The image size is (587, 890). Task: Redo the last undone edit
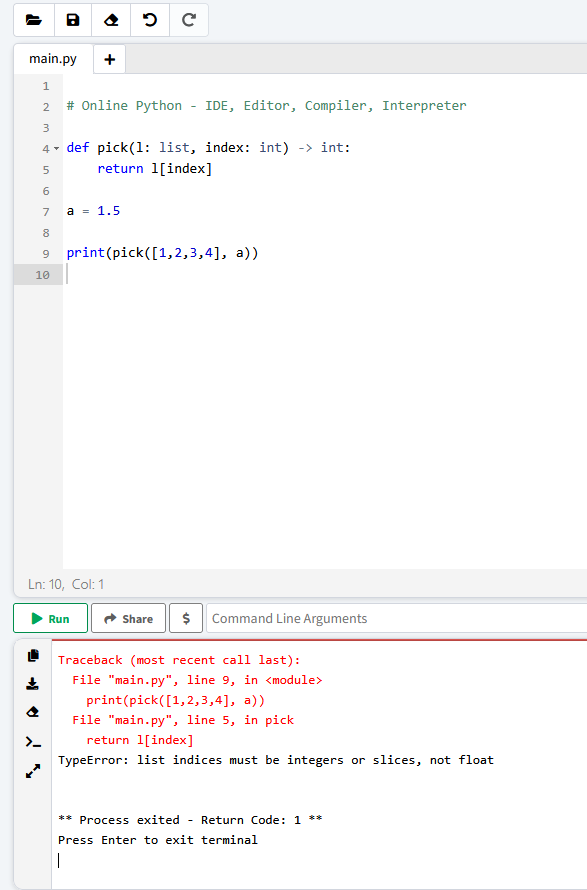coord(188,20)
